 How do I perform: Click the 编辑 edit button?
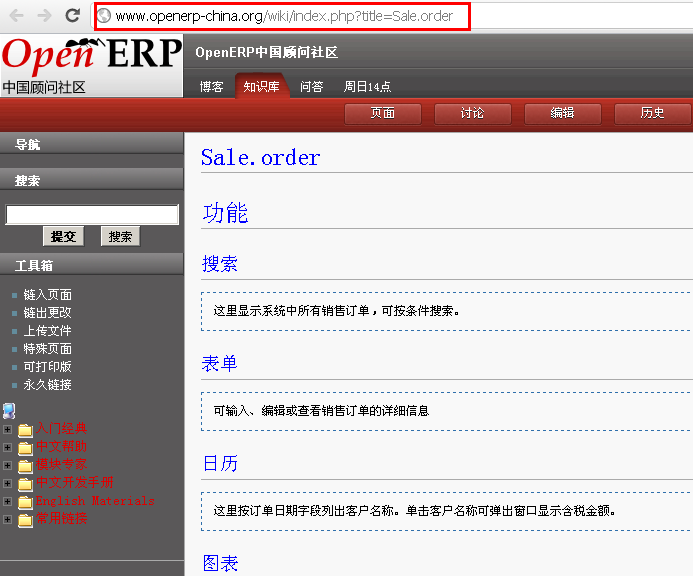(562, 114)
